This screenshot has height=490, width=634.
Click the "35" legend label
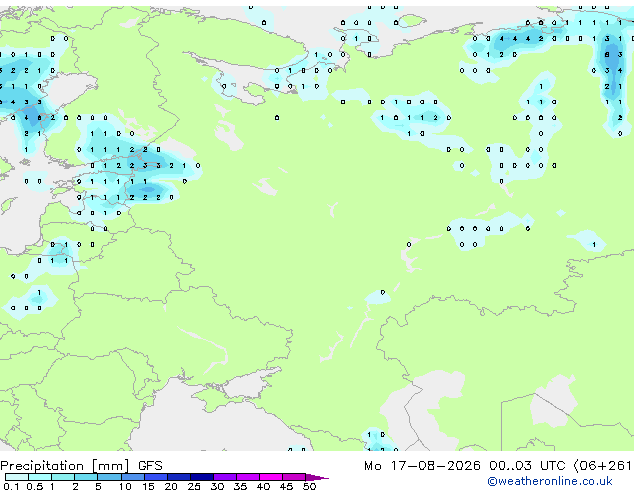[x=240, y=486]
